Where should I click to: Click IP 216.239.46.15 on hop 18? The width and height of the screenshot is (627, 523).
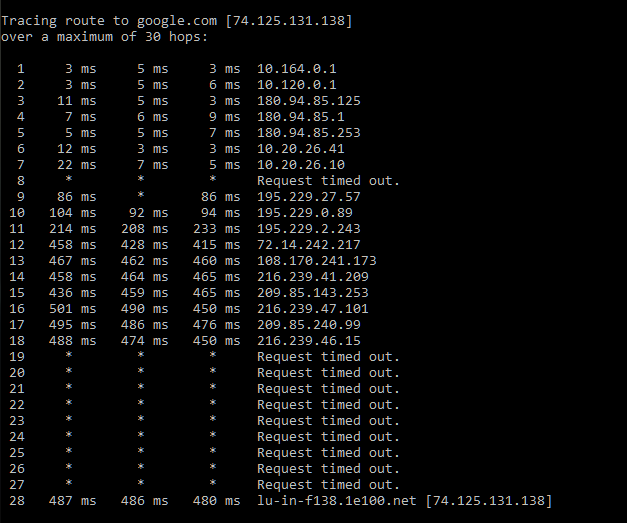pyautogui.click(x=309, y=341)
